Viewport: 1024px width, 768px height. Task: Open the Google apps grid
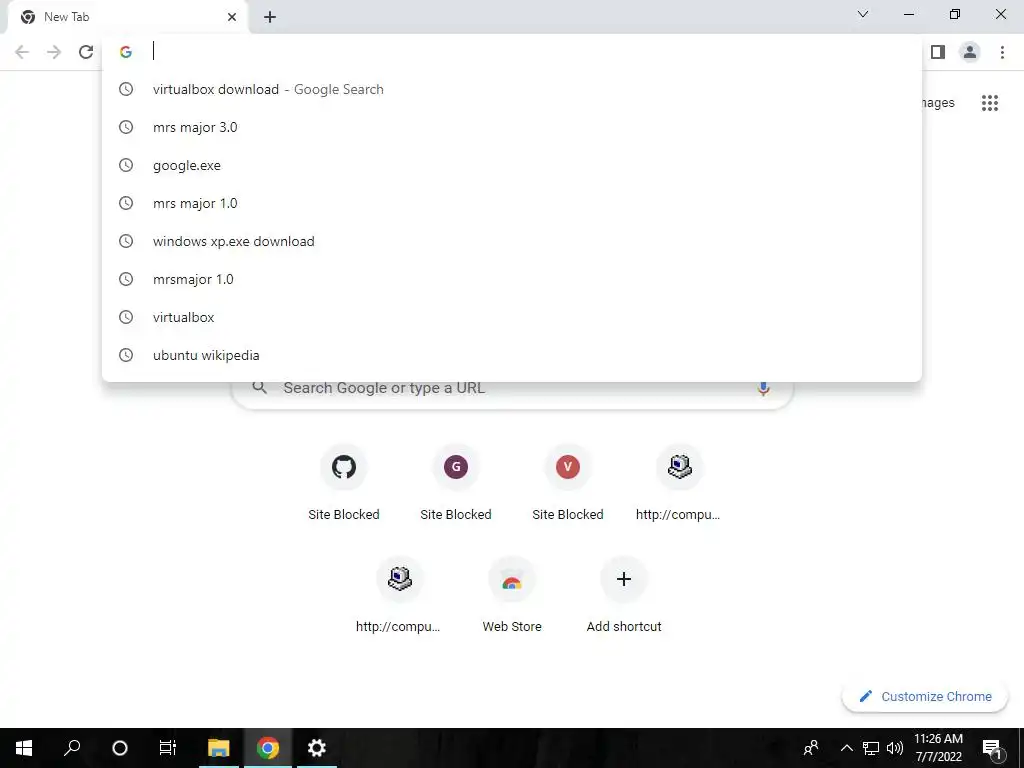tap(989, 103)
